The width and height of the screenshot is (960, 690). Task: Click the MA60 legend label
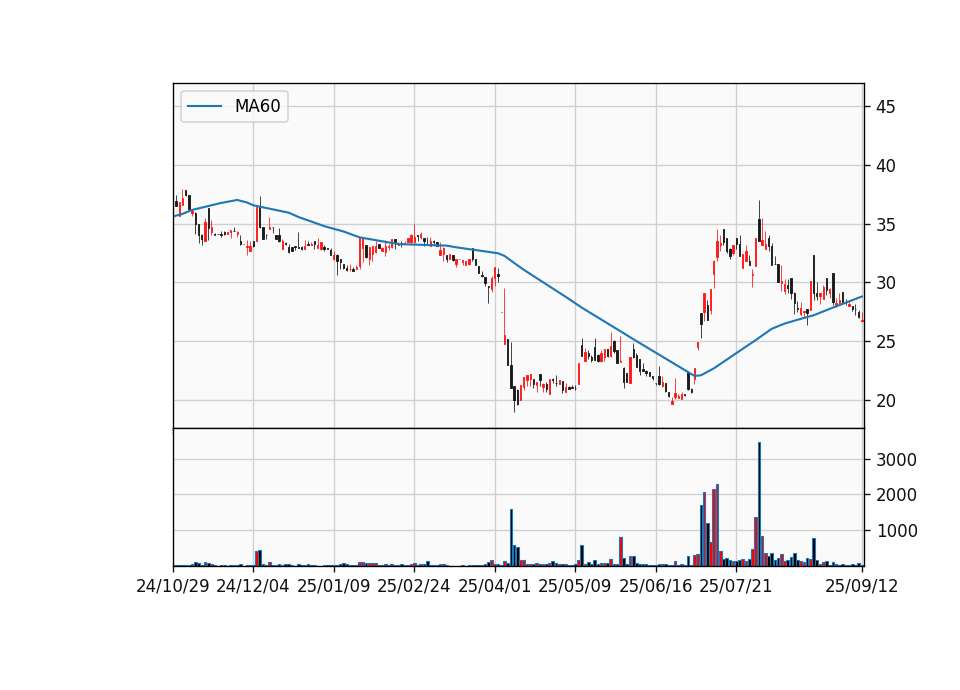point(257,107)
